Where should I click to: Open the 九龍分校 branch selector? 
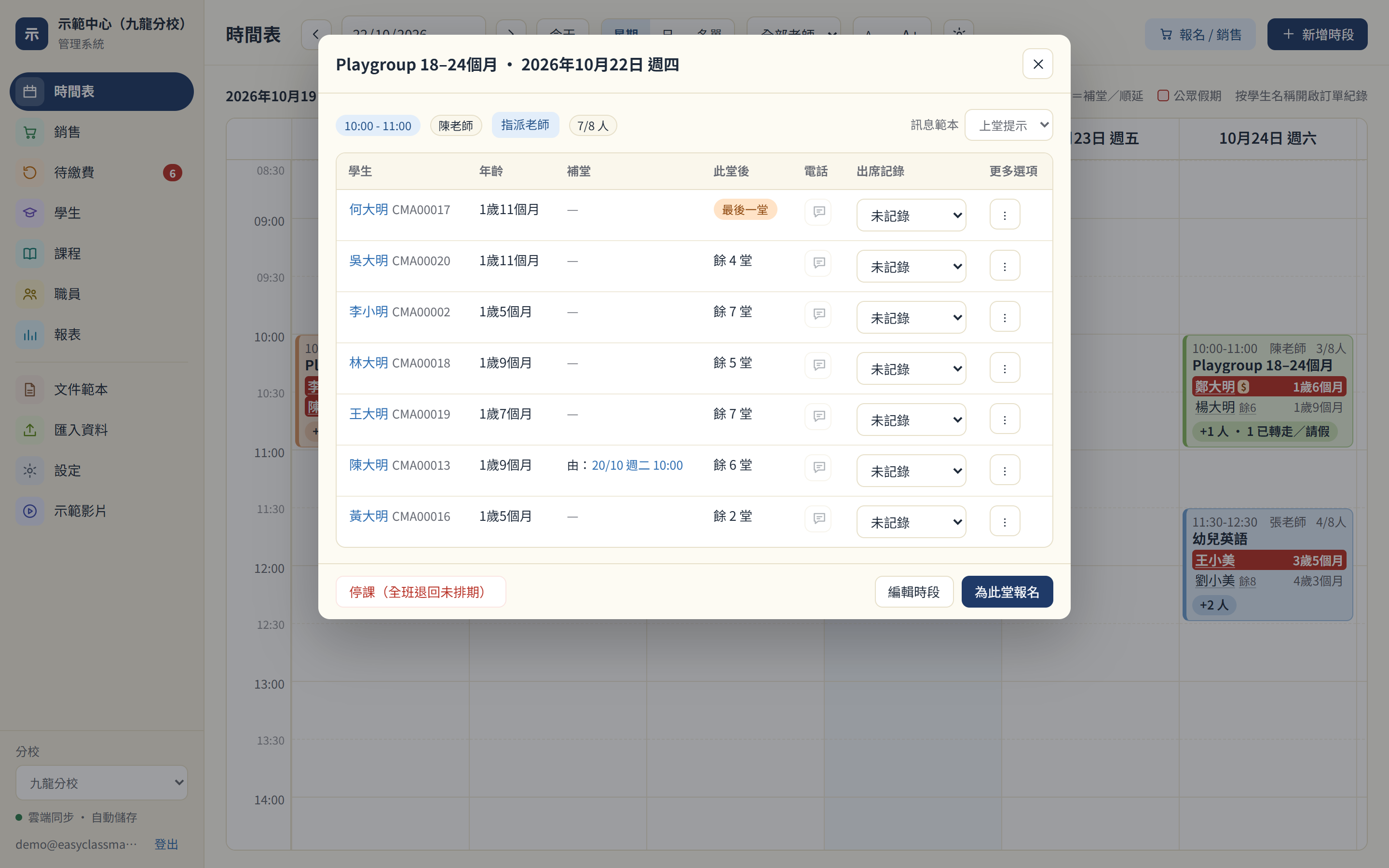[x=102, y=783]
